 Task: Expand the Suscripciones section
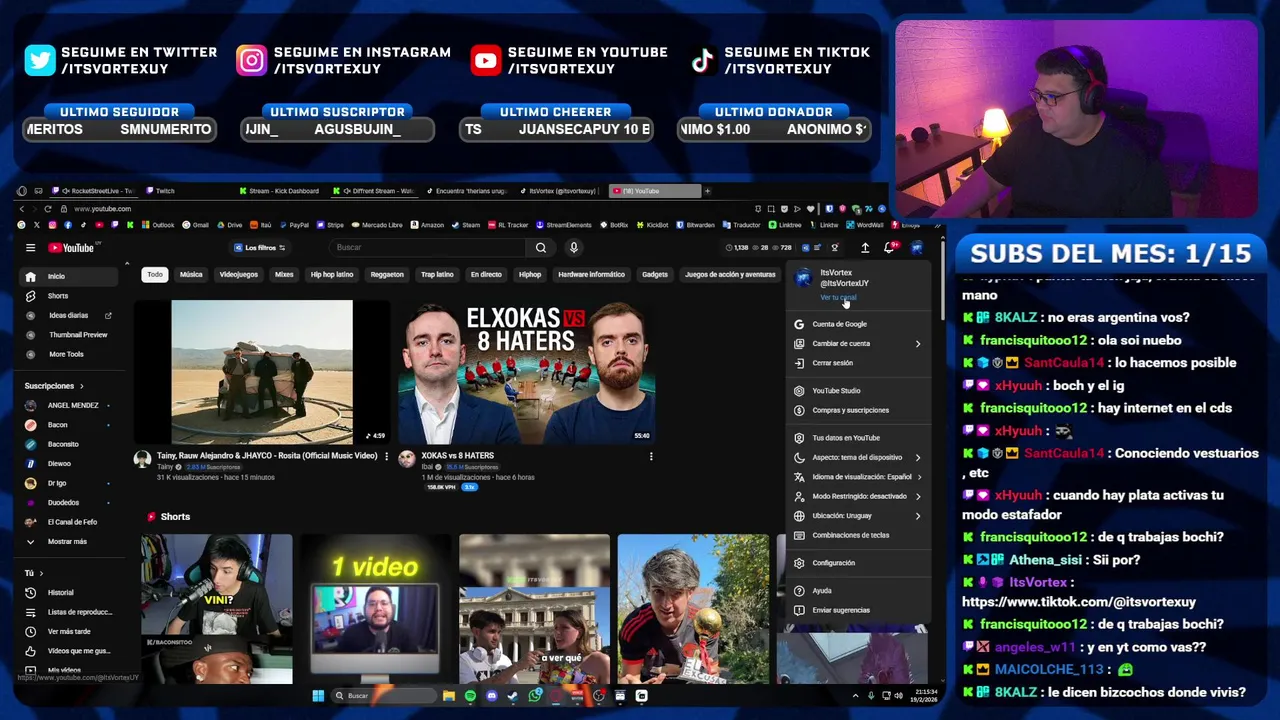click(x=54, y=386)
